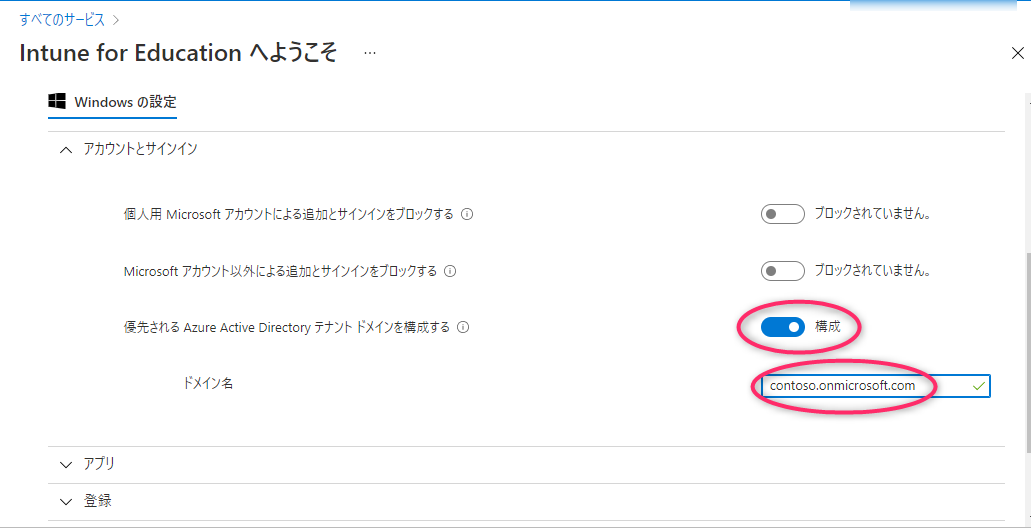1031x531 pixels.
Task: Click the 個人用 Microsoft アカウント setting label
Action: pos(289,214)
